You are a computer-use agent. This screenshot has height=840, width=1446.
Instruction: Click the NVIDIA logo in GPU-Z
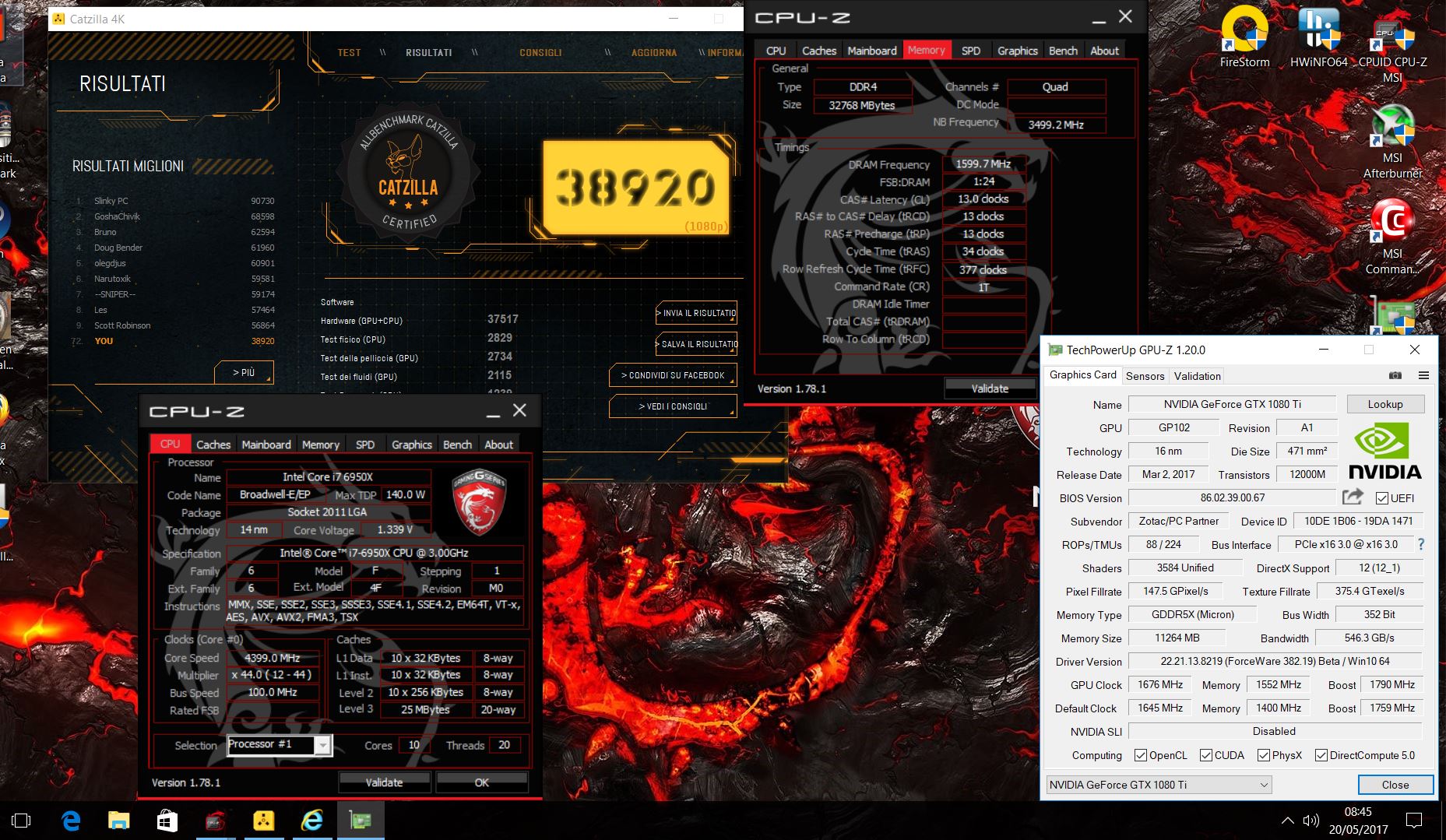pos(1384,452)
